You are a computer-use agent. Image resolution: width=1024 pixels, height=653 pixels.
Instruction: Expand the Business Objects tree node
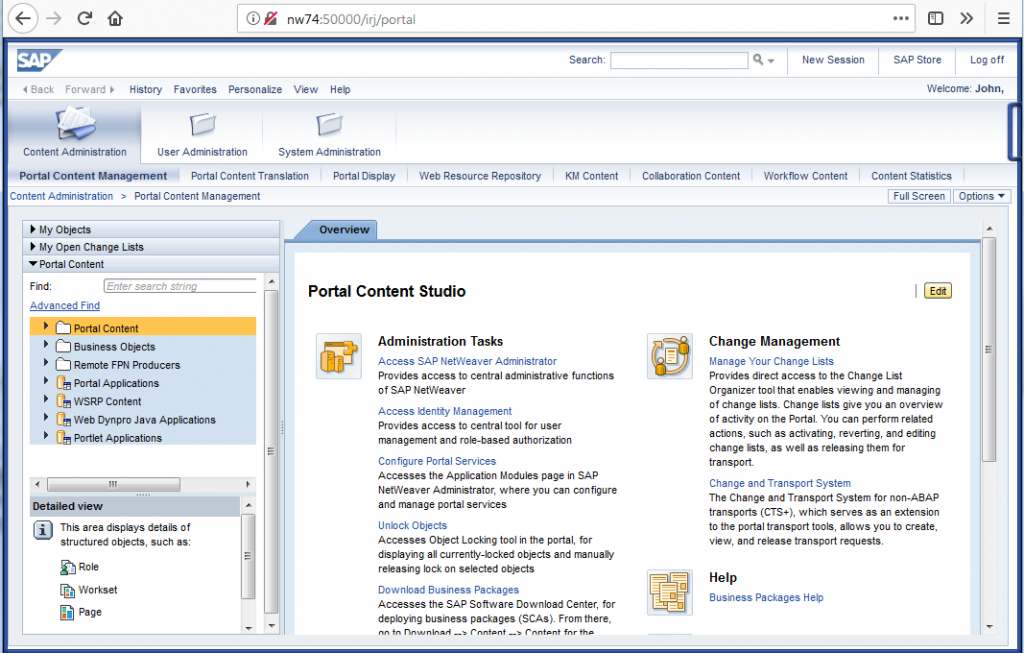coord(46,344)
